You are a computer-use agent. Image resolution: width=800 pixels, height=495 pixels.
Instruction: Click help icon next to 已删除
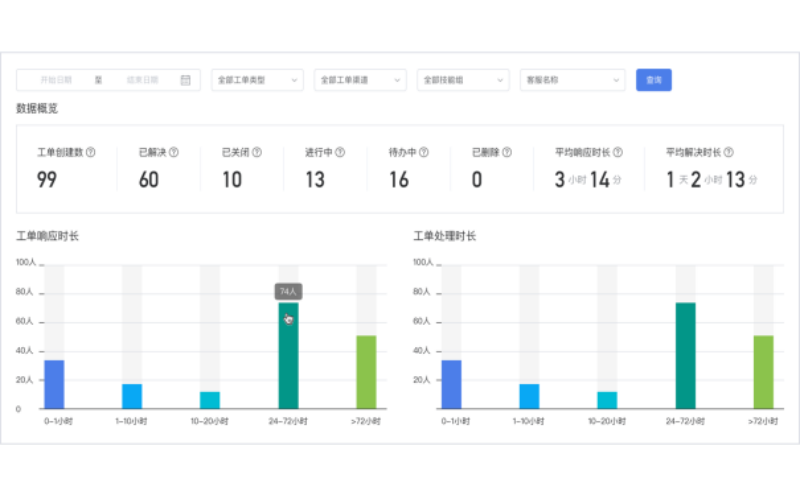507,153
